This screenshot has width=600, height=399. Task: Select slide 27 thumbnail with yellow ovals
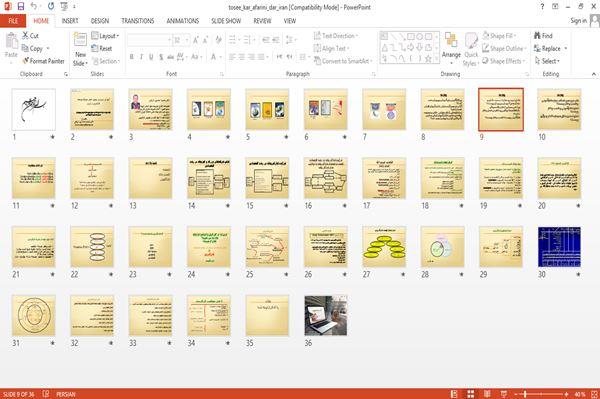(384, 247)
